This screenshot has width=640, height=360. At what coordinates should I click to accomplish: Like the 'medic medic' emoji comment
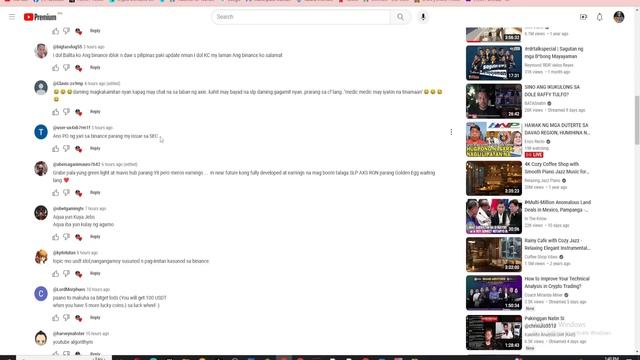(56, 112)
